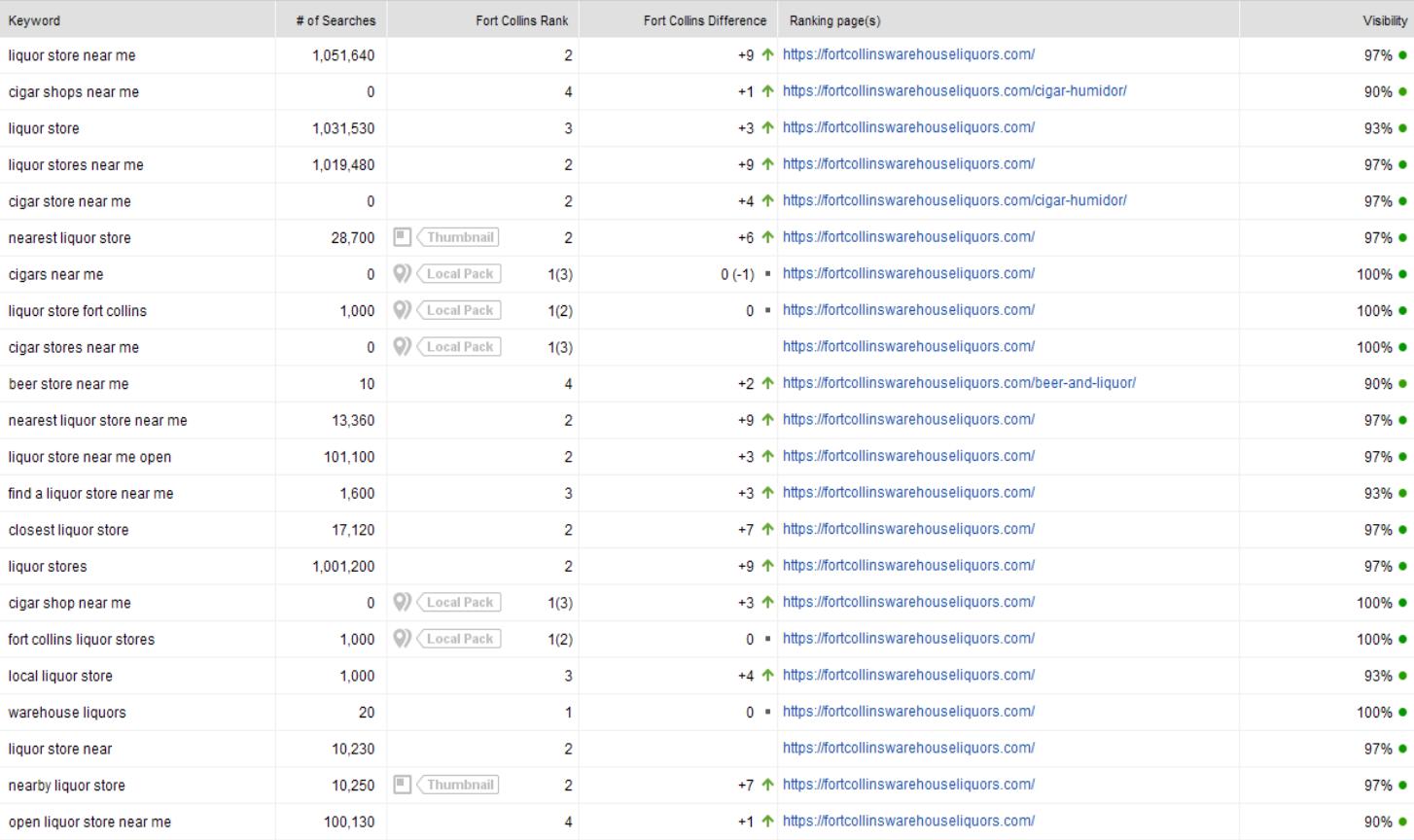Click search count 1,031,530
Screen dimensions: 1414x840
click(x=343, y=128)
